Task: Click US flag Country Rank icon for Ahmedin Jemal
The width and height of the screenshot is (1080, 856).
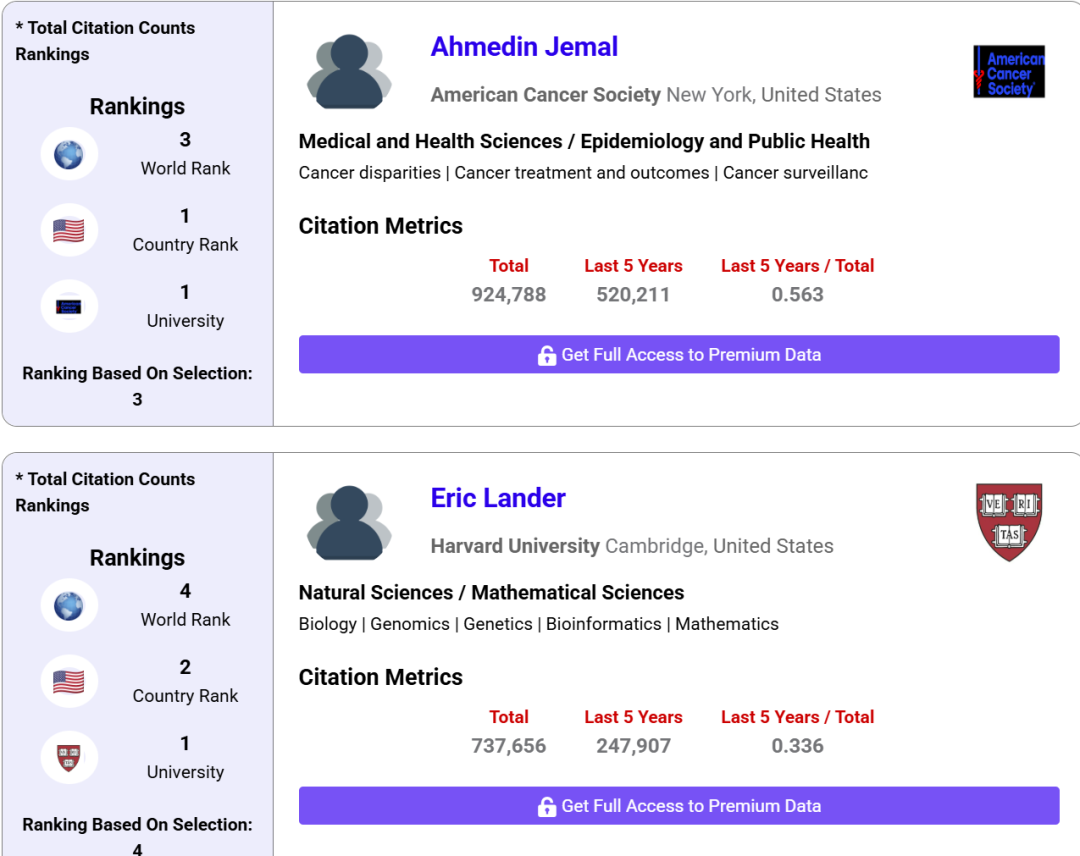Action: click(69, 231)
